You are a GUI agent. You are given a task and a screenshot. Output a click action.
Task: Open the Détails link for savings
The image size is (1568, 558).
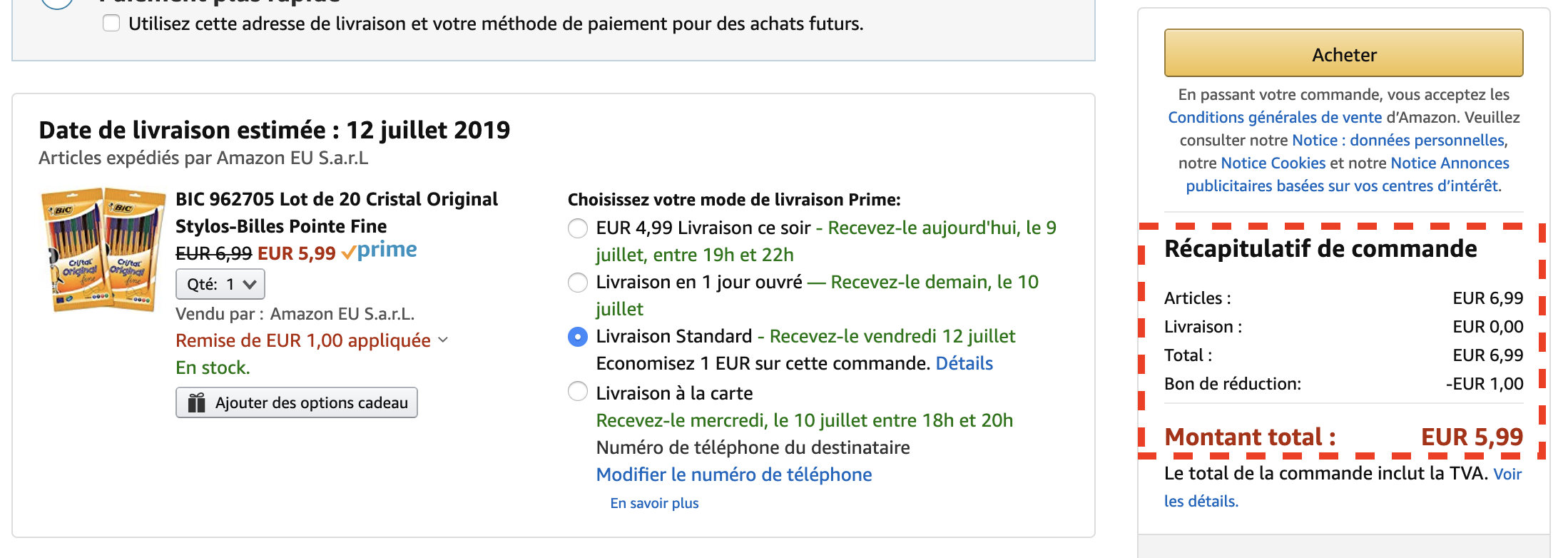[x=964, y=363]
